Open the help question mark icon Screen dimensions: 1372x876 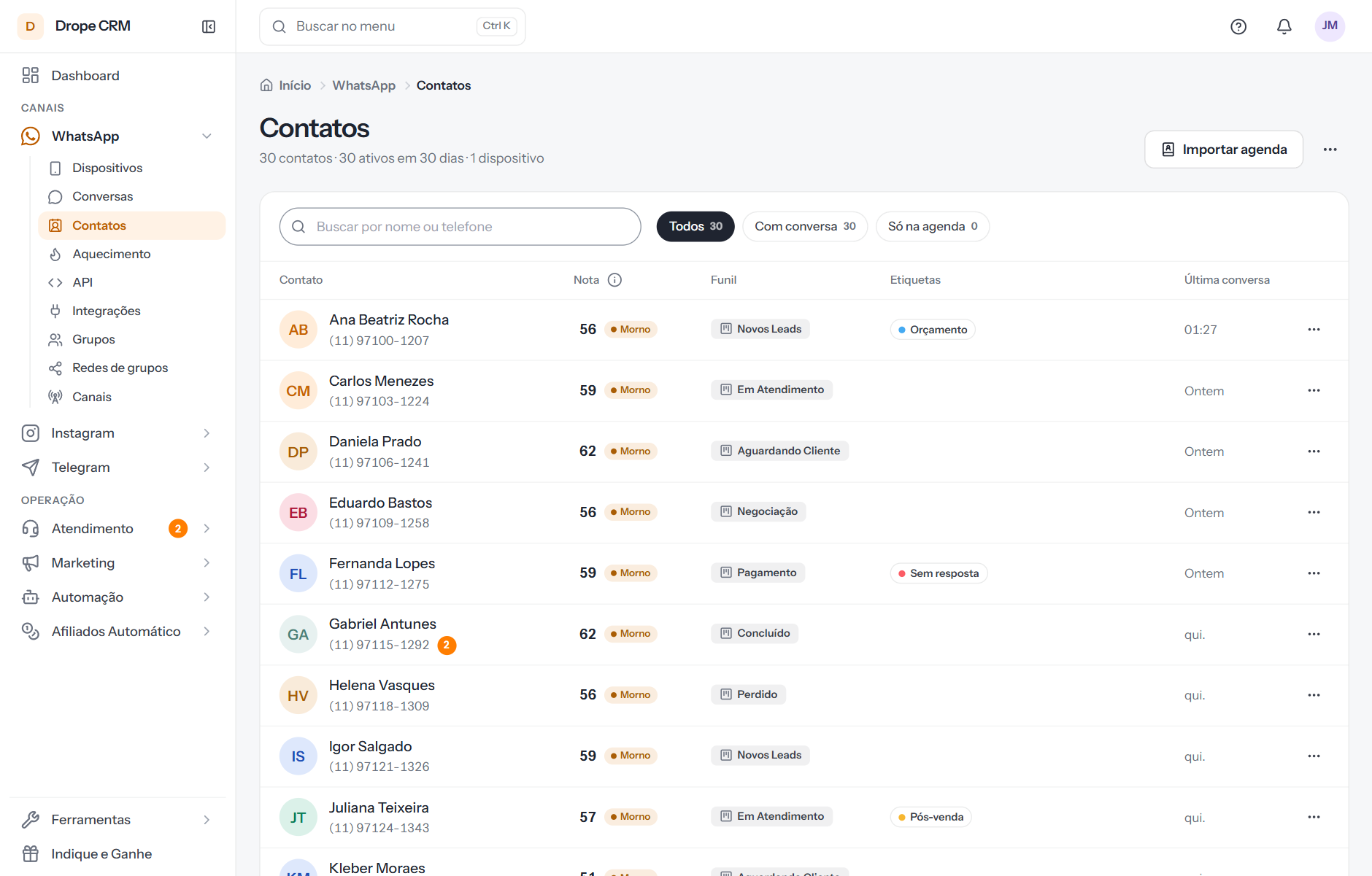click(1238, 26)
